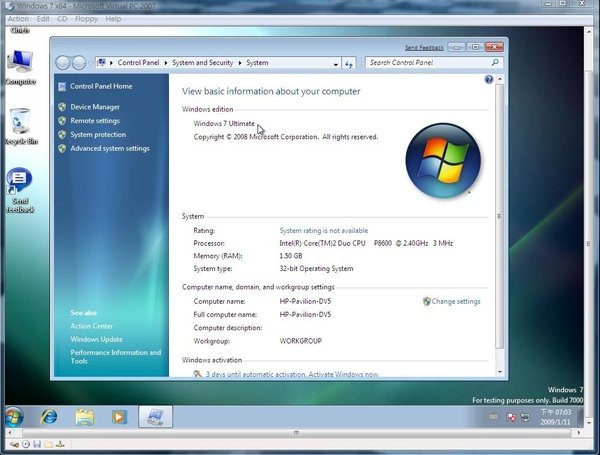Viewport: 600px width, 455px height.
Task: Open Windows Explorer folder taskbar icon
Action: (85, 417)
